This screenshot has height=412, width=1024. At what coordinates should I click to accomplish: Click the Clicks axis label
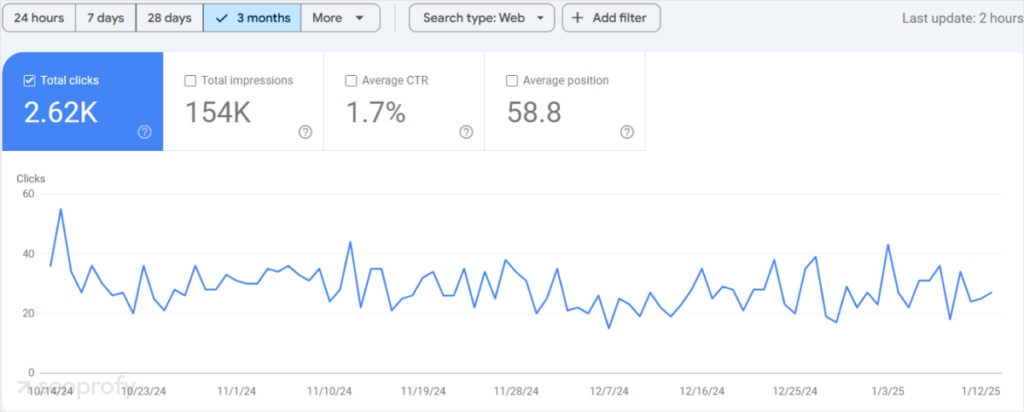tap(31, 178)
